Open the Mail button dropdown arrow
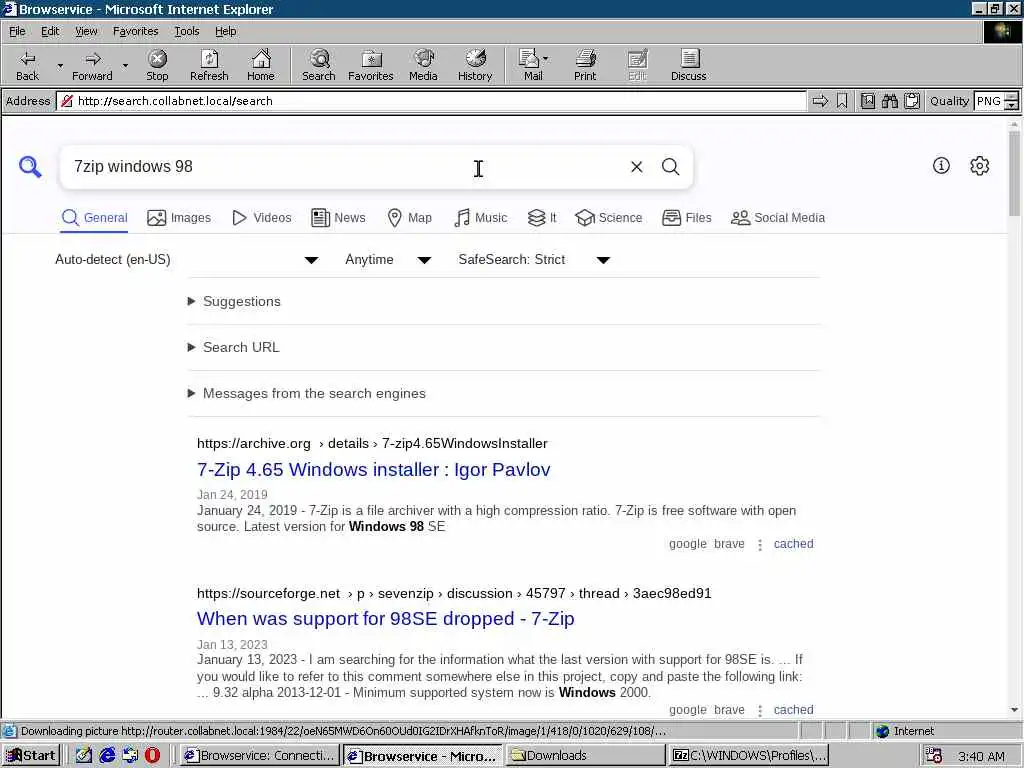1024x768 pixels. tap(546, 59)
